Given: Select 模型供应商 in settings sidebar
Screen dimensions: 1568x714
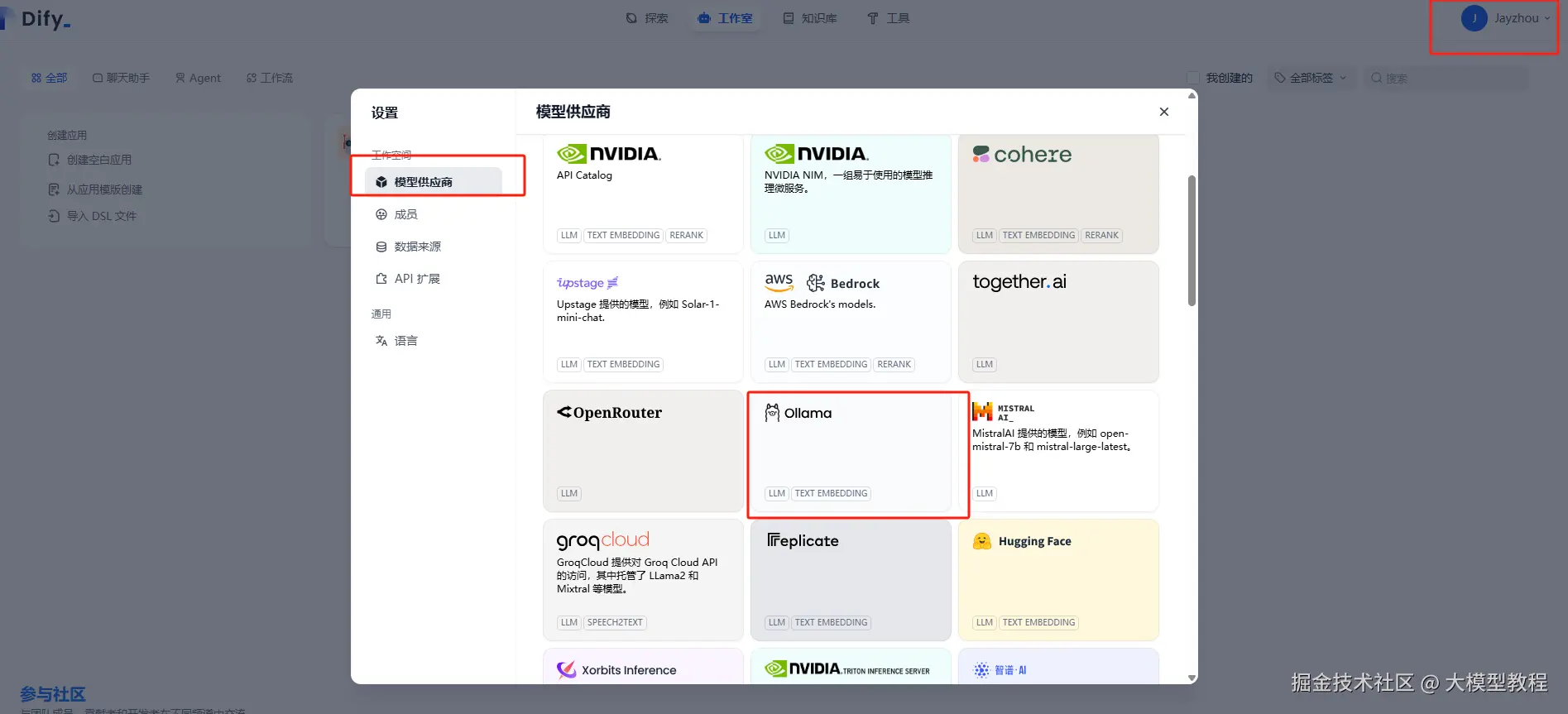Looking at the screenshot, I should tap(434, 182).
